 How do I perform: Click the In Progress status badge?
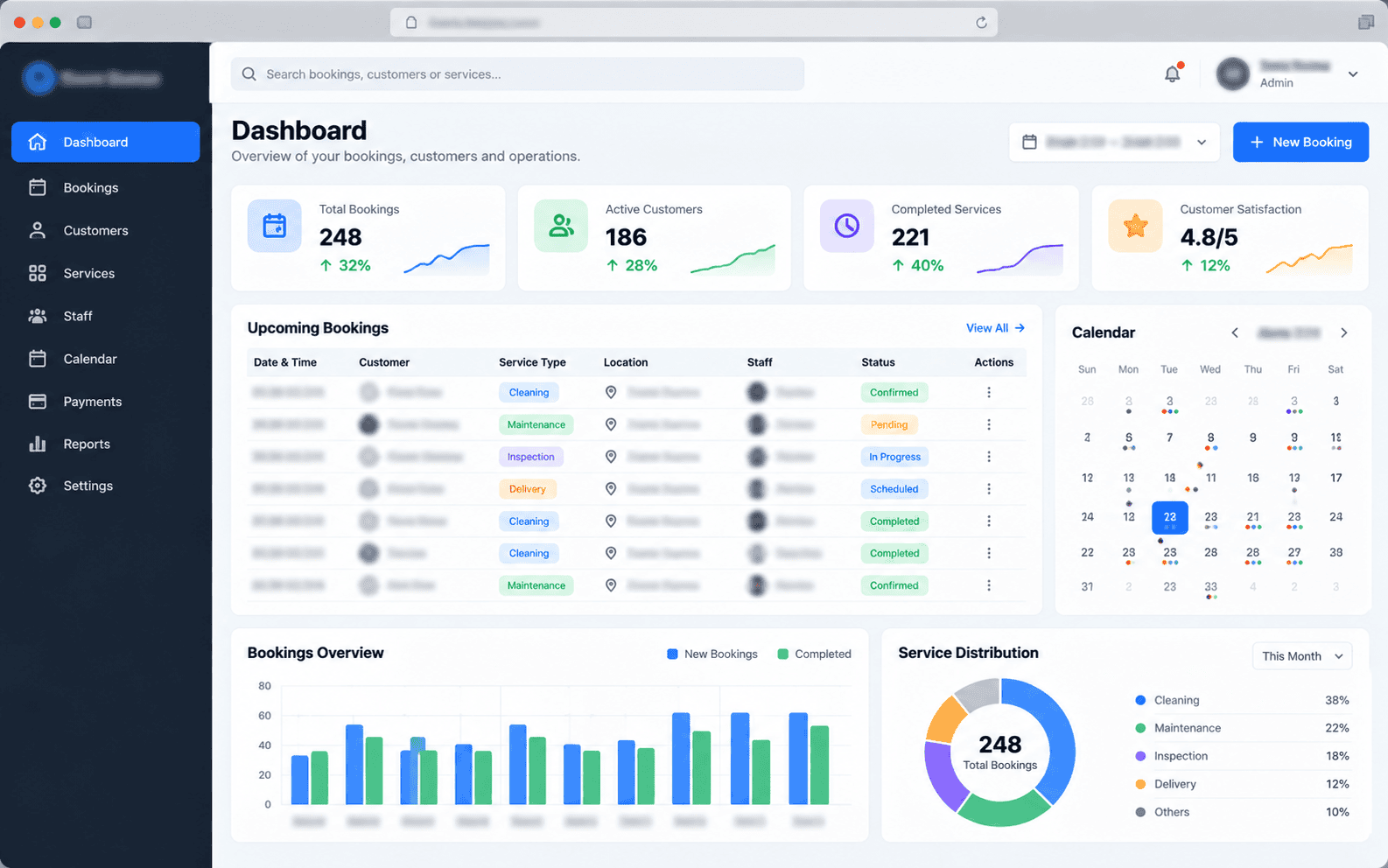click(x=894, y=457)
